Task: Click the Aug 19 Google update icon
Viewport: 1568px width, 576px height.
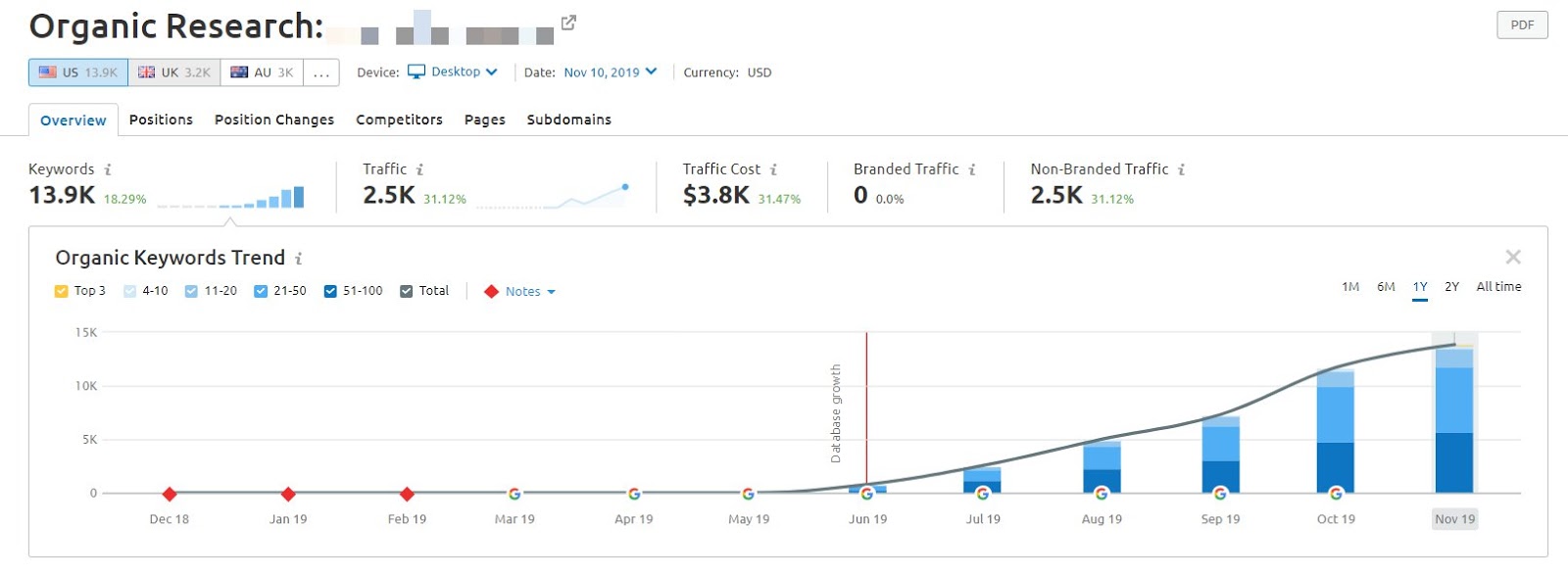Action: click(1102, 494)
